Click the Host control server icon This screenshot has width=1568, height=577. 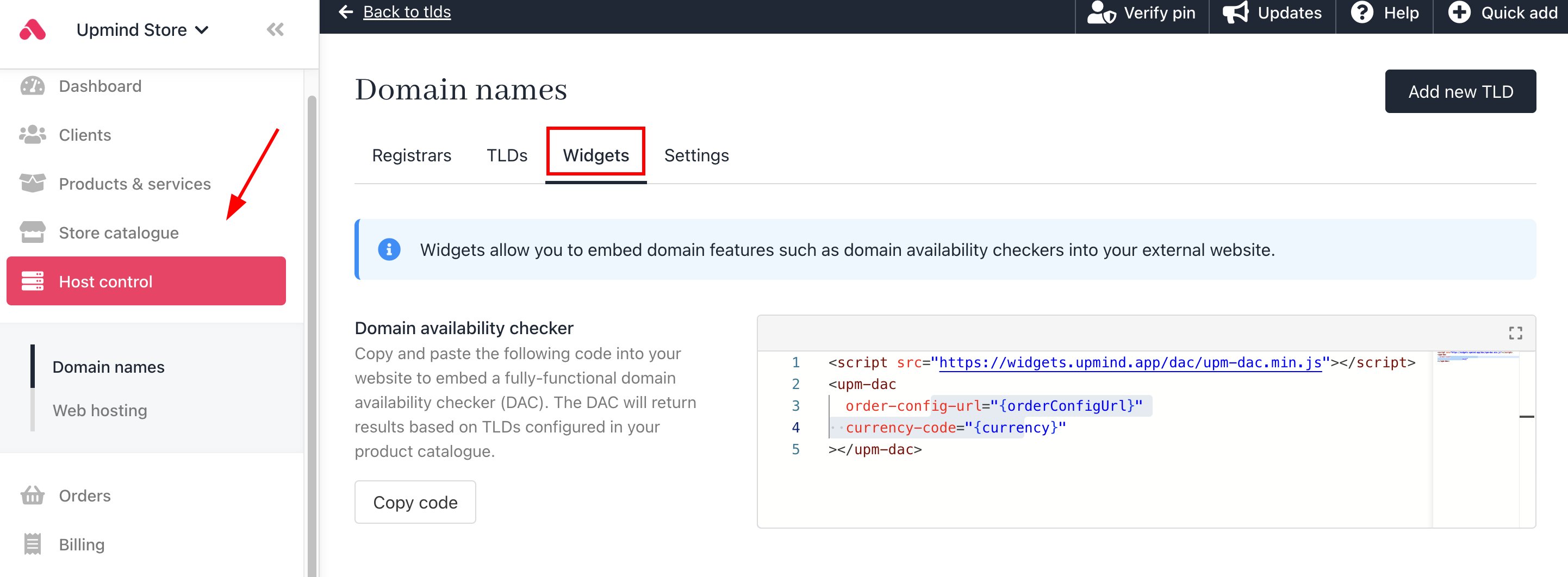click(x=32, y=281)
